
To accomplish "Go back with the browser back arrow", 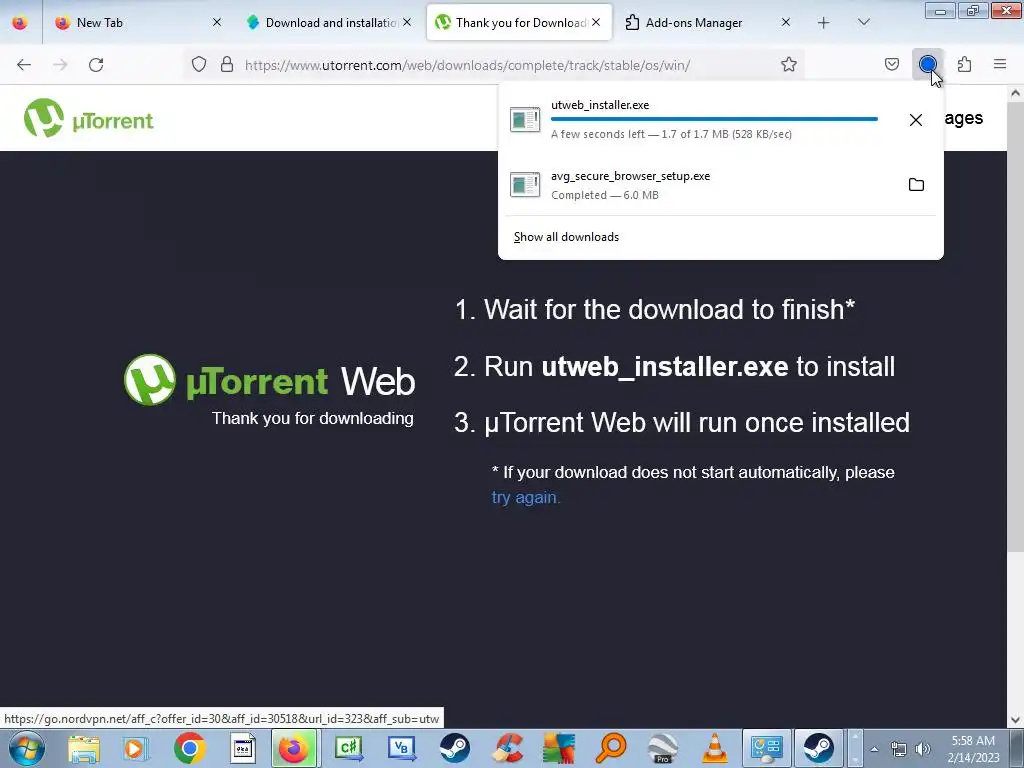I will pos(24,65).
